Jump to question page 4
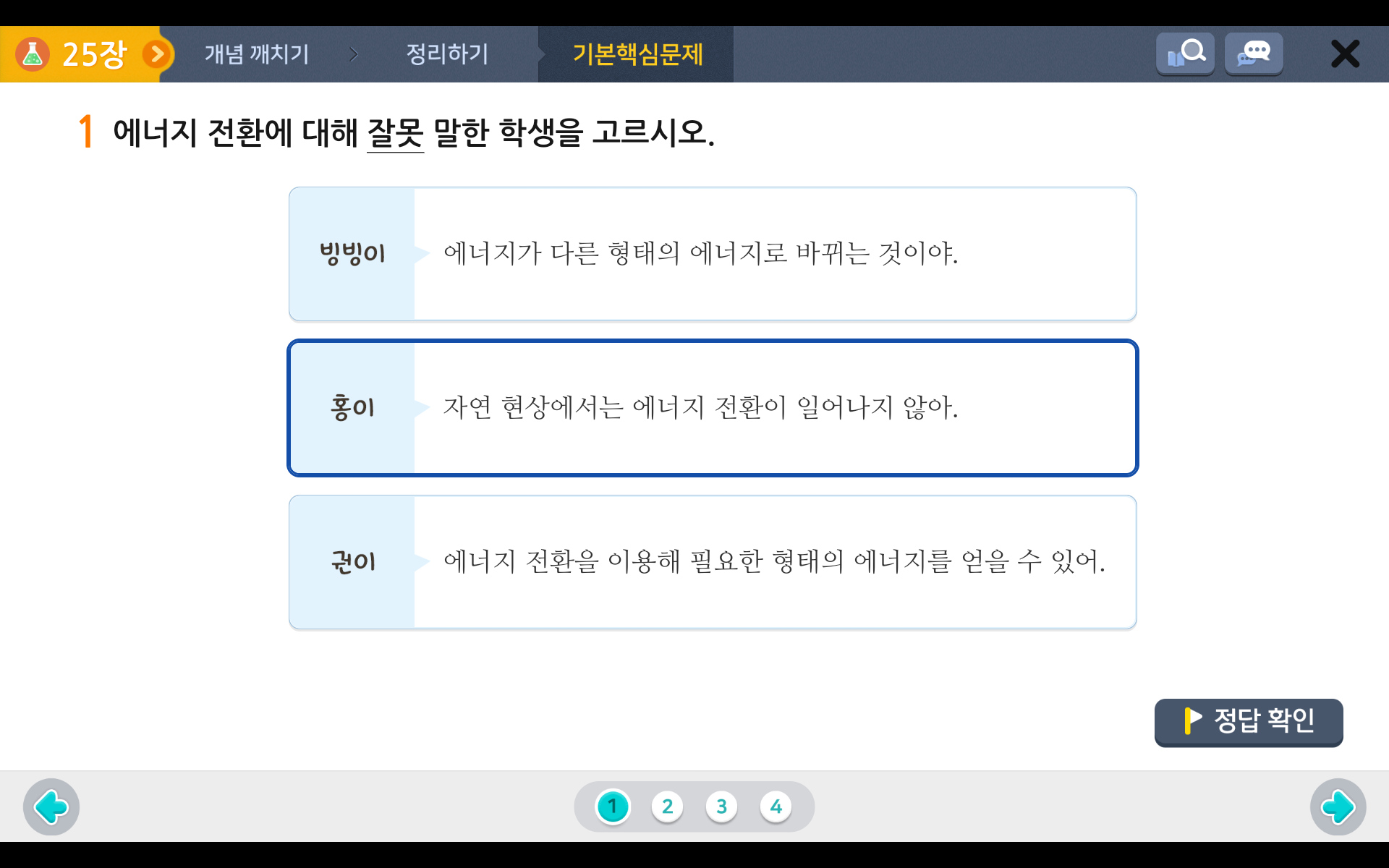The height and width of the screenshot is (868, 1389). 776,807
